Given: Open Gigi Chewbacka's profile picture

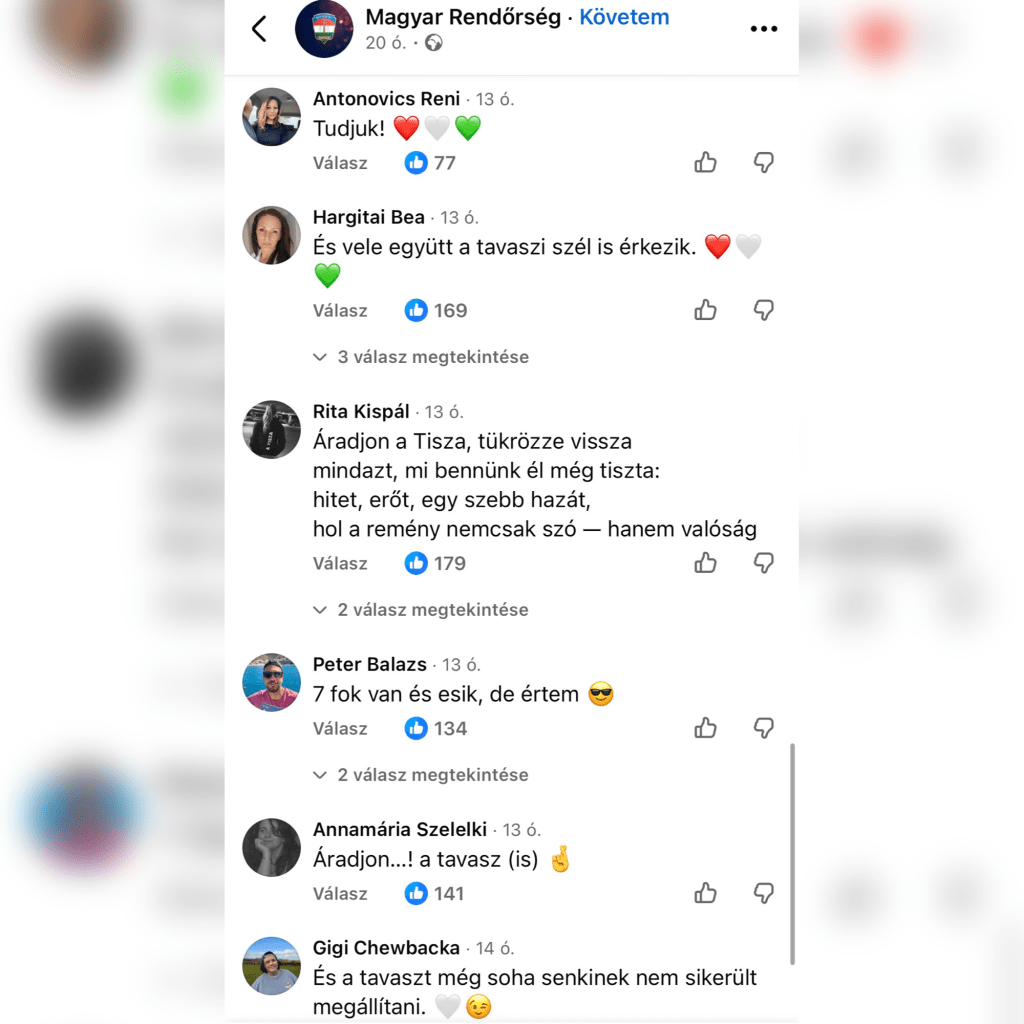Looking at the screenshot, I should (272, 966).
